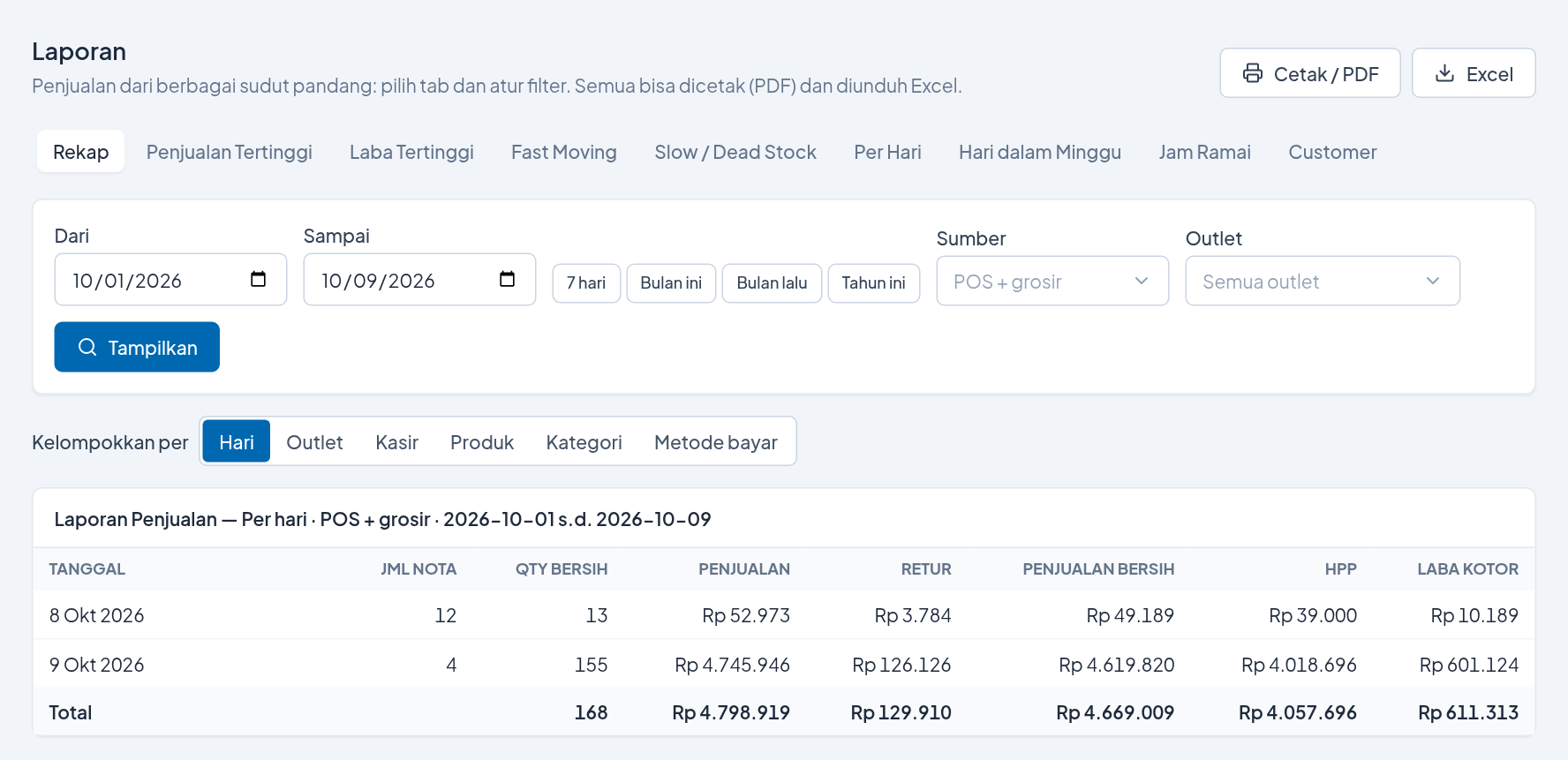Click the Rp 4.745.946 penjualan cell
1568x760 pixels.
coord(732,665)
